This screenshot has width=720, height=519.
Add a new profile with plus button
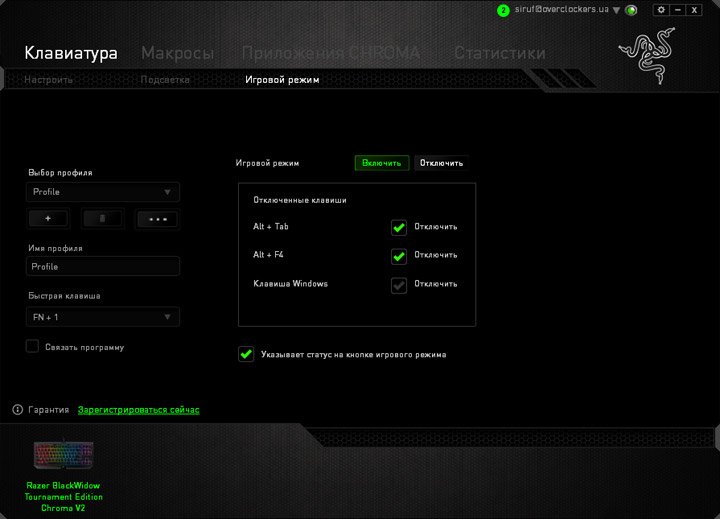tap(48, 219)
